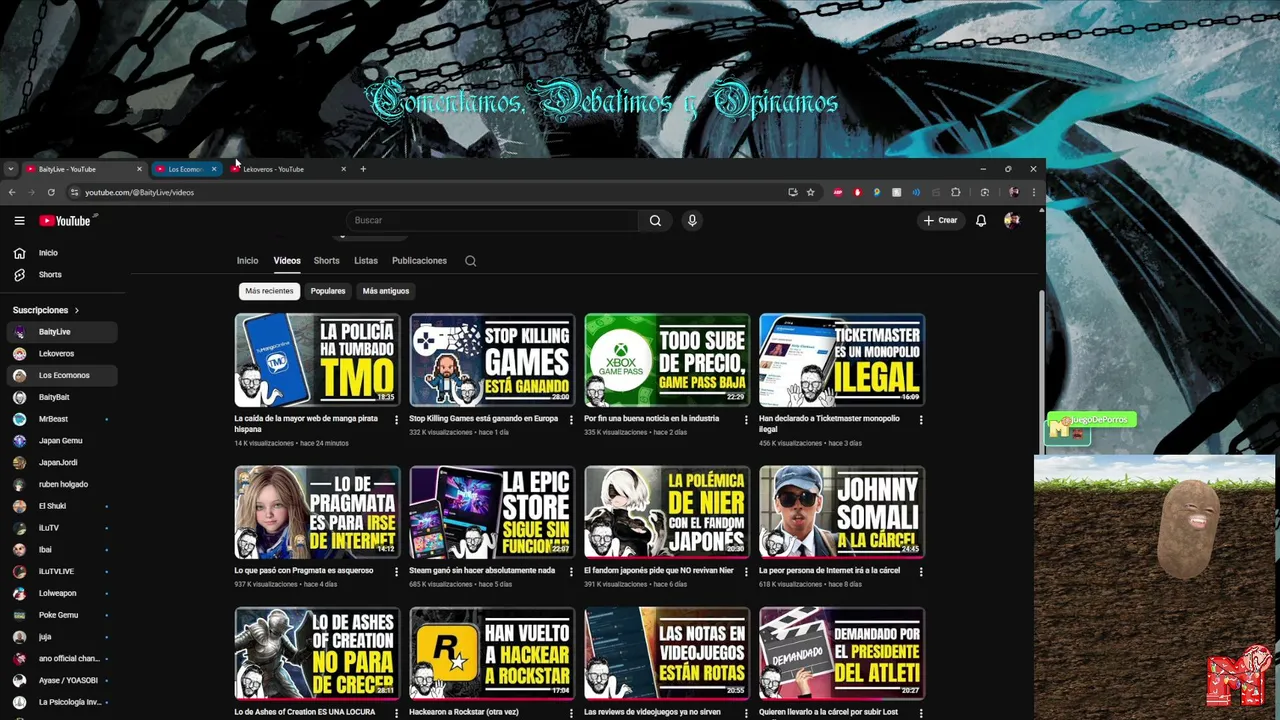This screenshot has height=720, width=1280.
Task: Open the browser extensions puzzle icon
Action: pyautogui.click(x=955, y=192)
